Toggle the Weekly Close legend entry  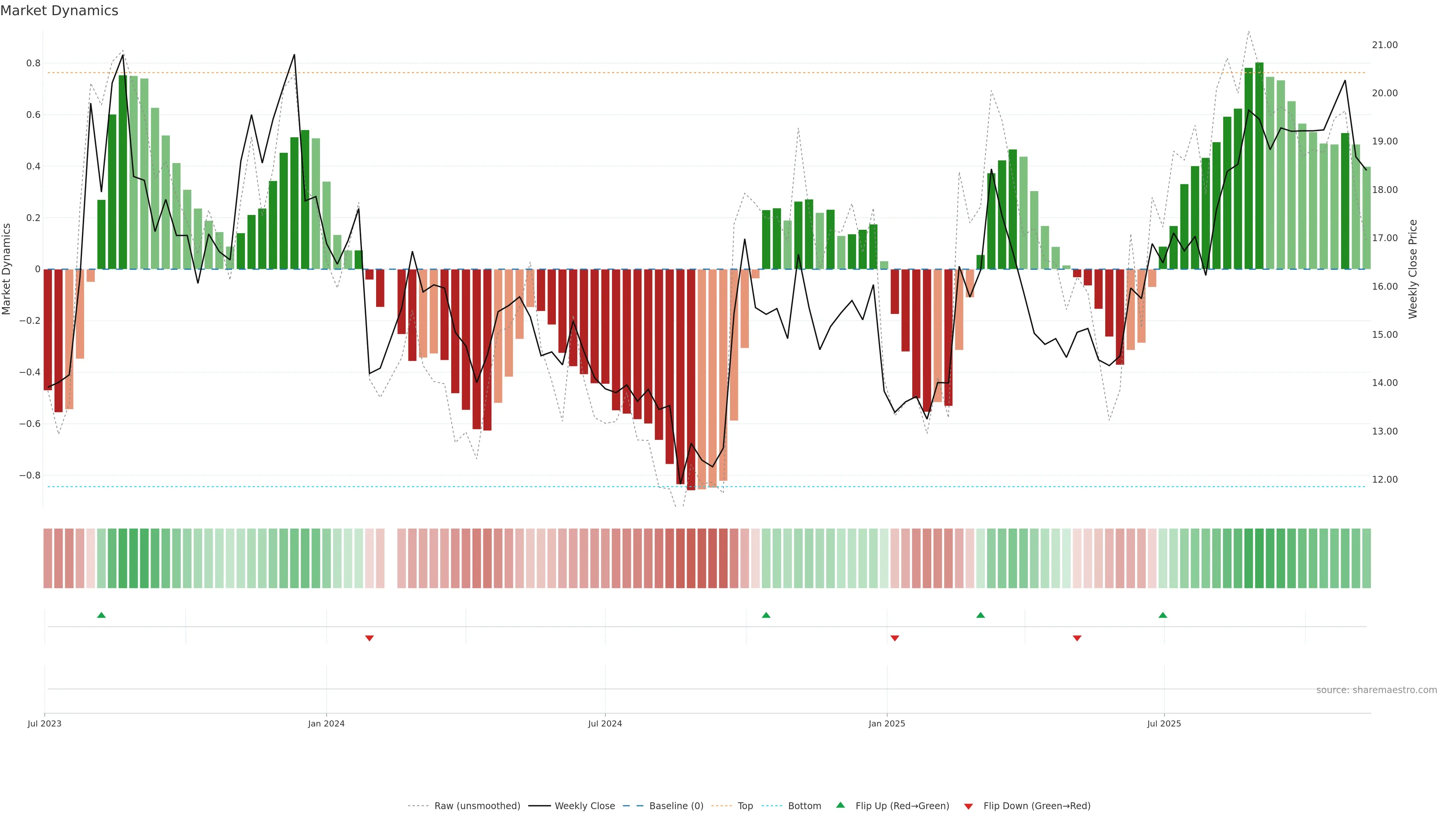(584, 806)
